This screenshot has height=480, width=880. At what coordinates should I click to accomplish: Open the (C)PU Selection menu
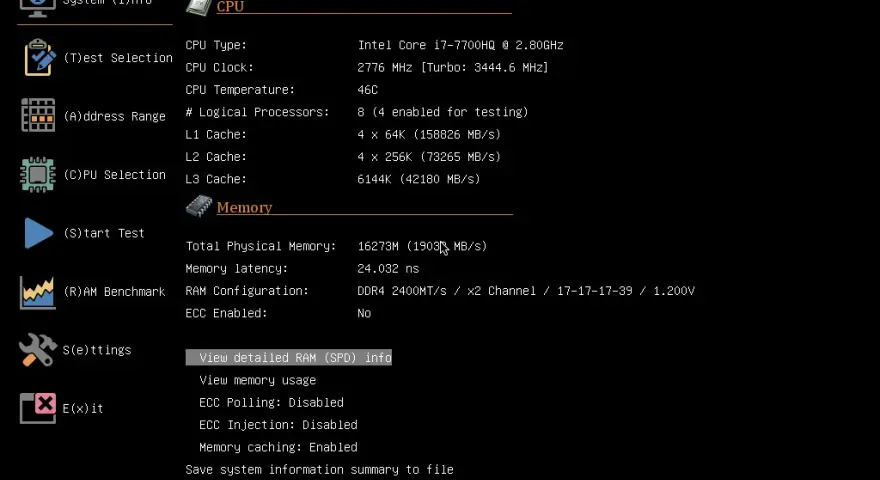pos(114,175)
